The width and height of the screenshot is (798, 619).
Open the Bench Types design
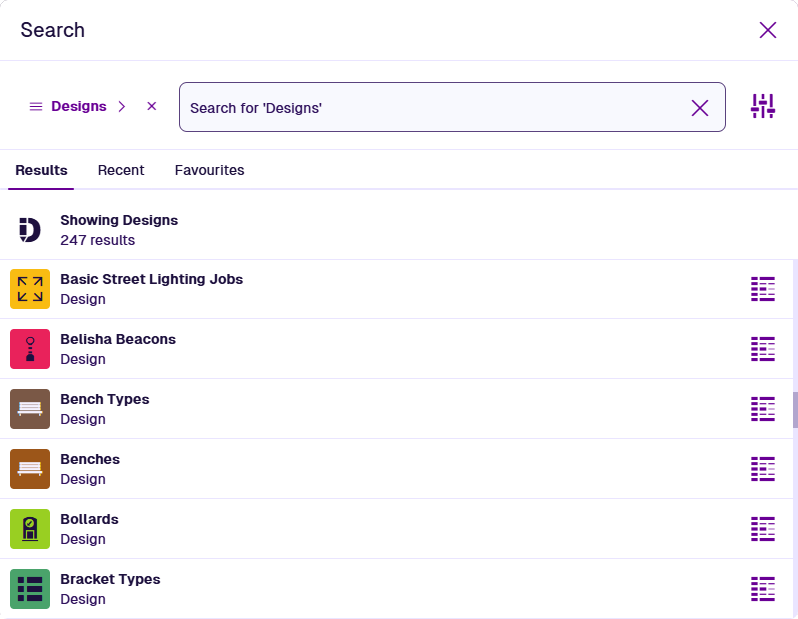105,400
